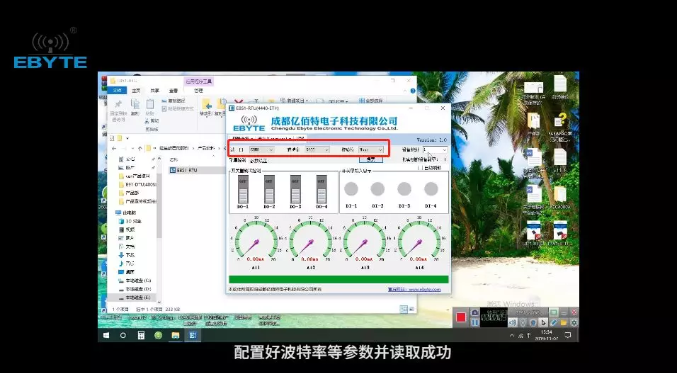Open the Calculator taskbar icon
The width and height of the screenshot is (677, 373).
(x=141, y=335)
